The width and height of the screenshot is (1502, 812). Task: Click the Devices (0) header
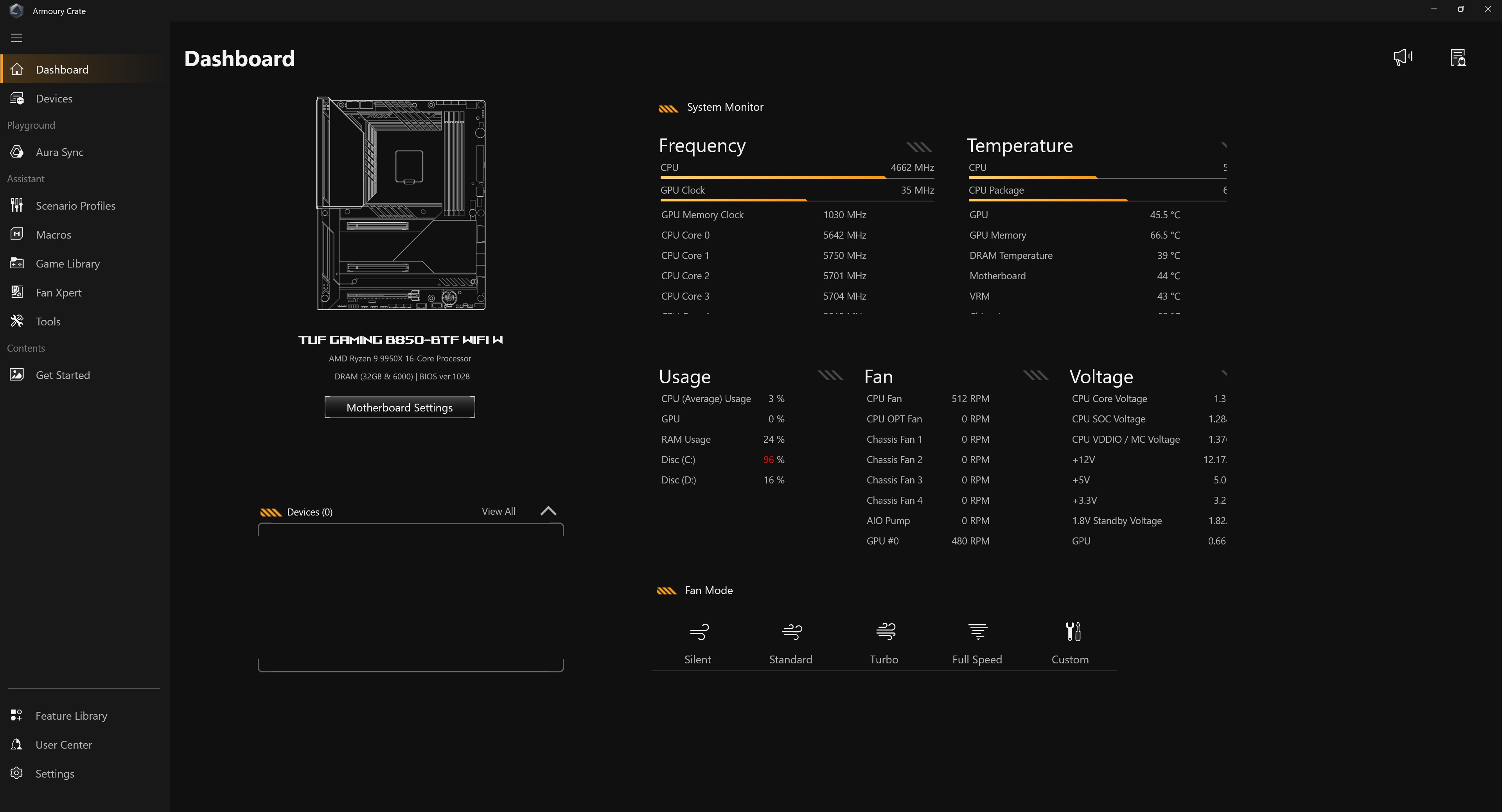[x=310, y=512]
